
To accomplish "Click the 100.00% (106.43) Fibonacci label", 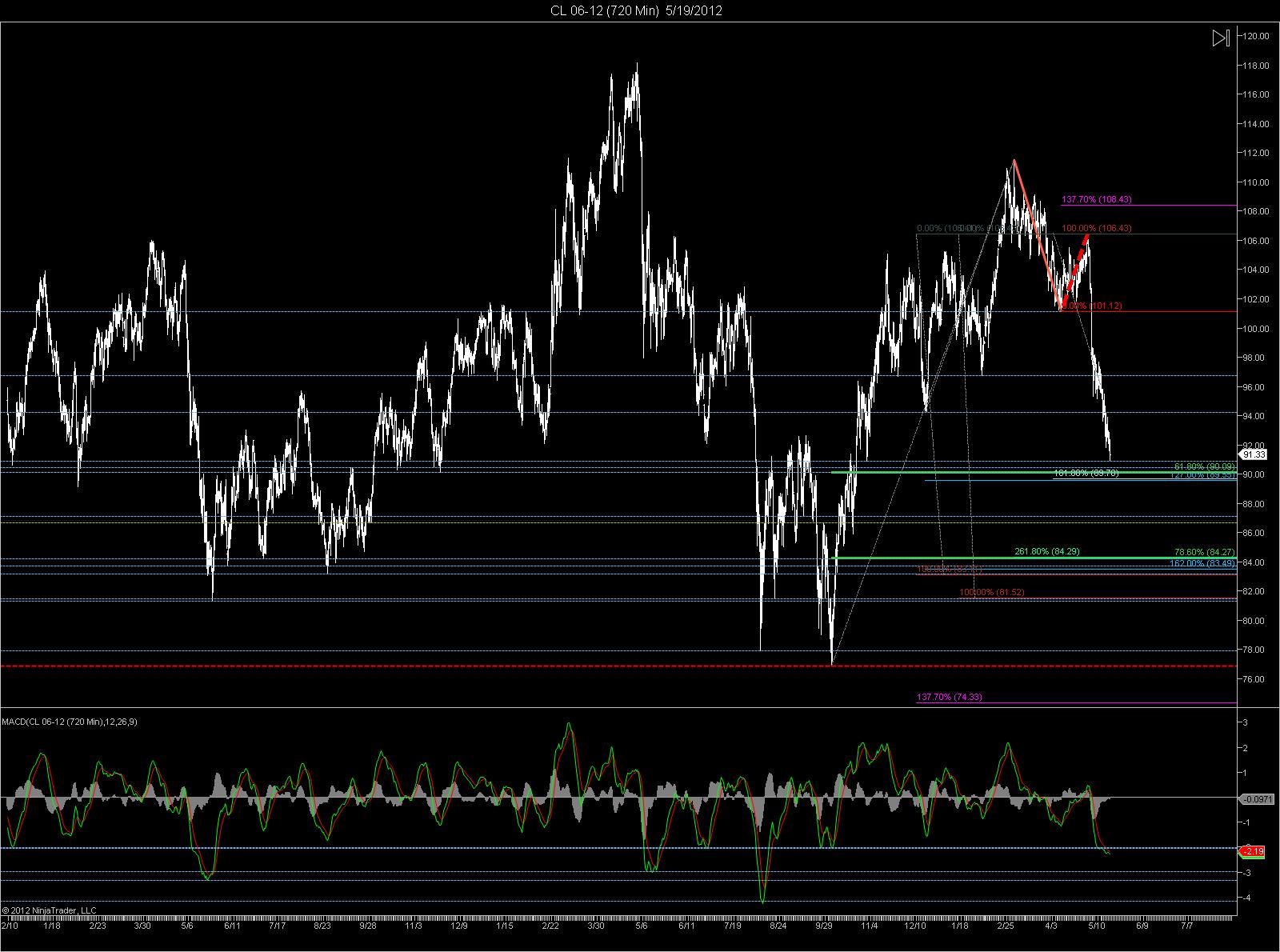I will pos(1097,228).
